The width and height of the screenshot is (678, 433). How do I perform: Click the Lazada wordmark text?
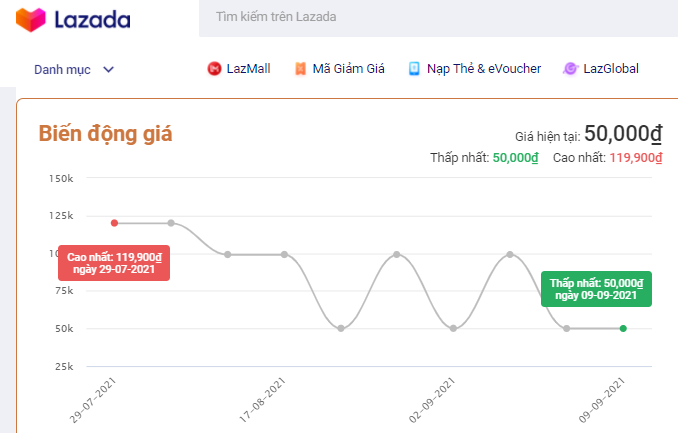[x=94, y=19]
